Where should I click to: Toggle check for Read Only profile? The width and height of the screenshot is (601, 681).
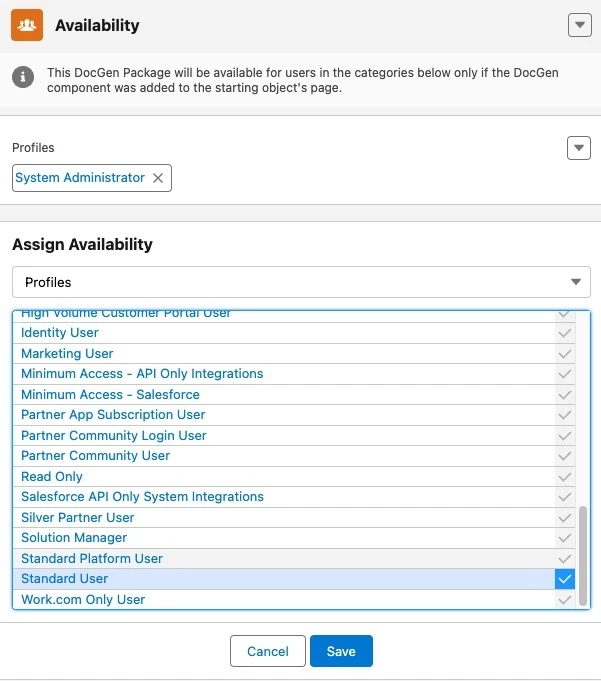click(565, 477)
